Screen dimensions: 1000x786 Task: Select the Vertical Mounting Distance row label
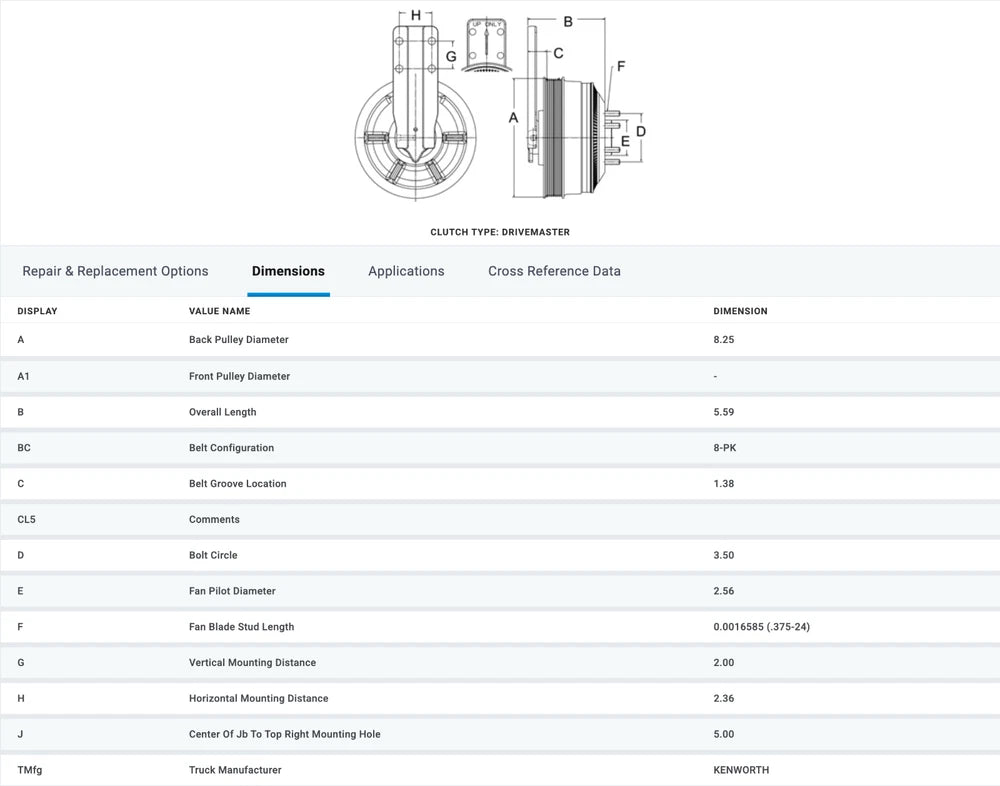click(252, 663)
